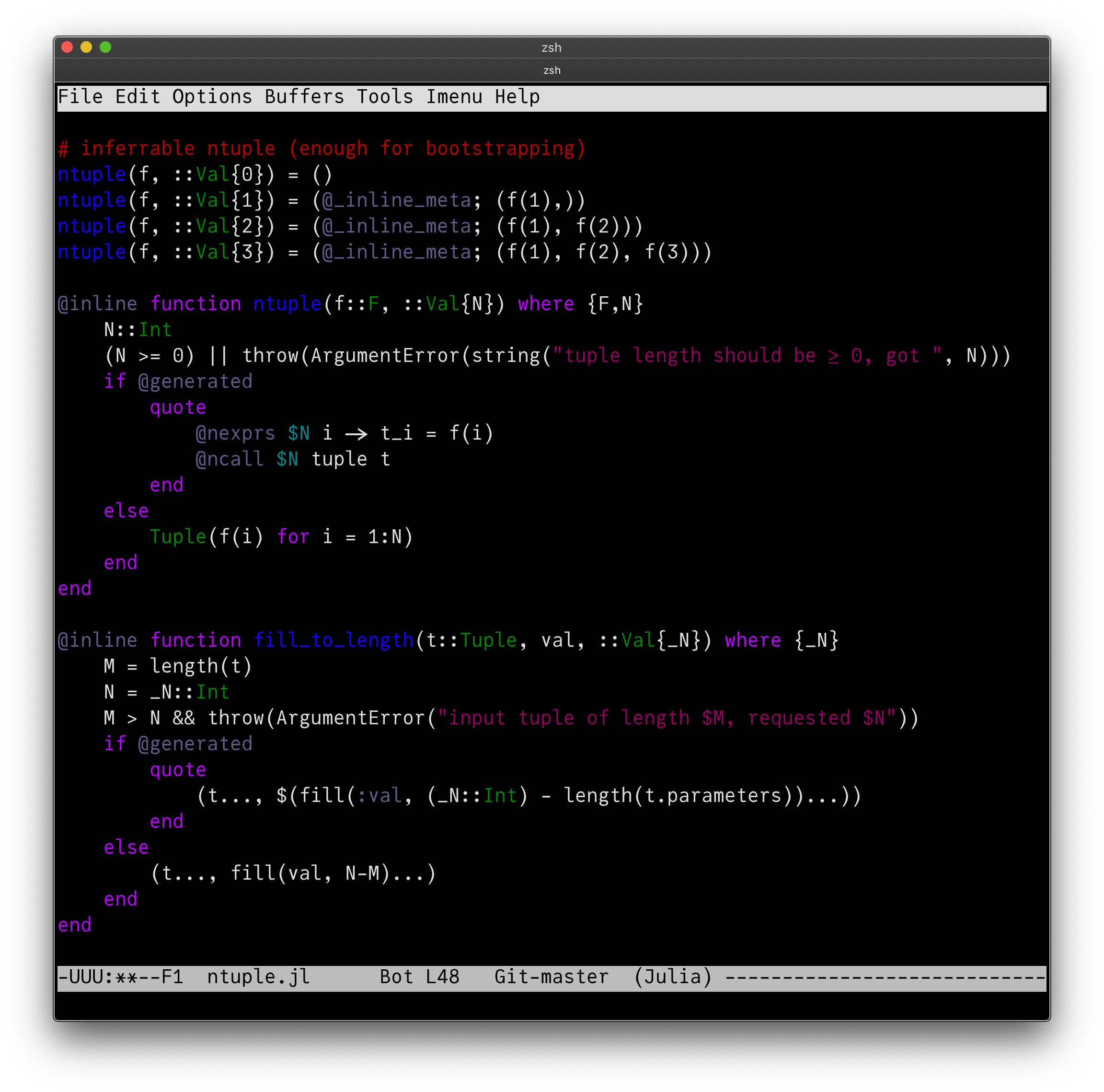Viewport: 1104px width, 1092px height.
Task: Click the ntuple.jl buffer name in mode line
Action: point(258,976)
